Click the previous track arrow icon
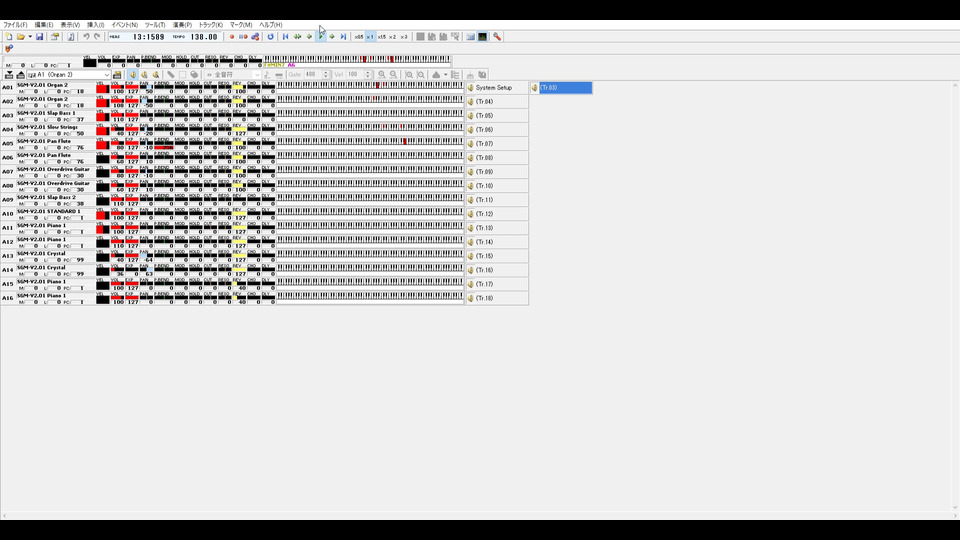The image size is (960, 540). tap(9, 75)
